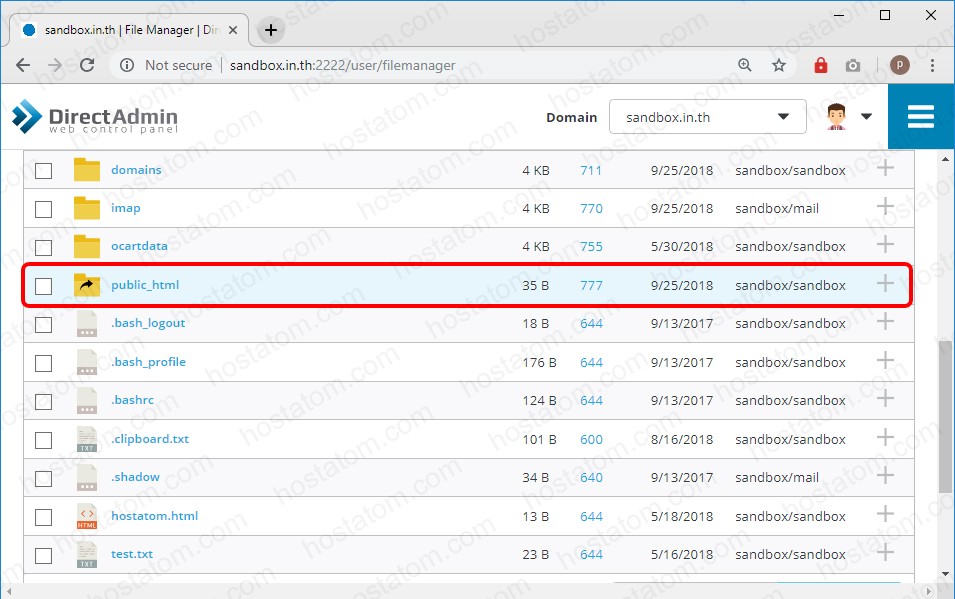Open the Chrome profile avatar
The image size is (955, 599).
pos(900,65)
